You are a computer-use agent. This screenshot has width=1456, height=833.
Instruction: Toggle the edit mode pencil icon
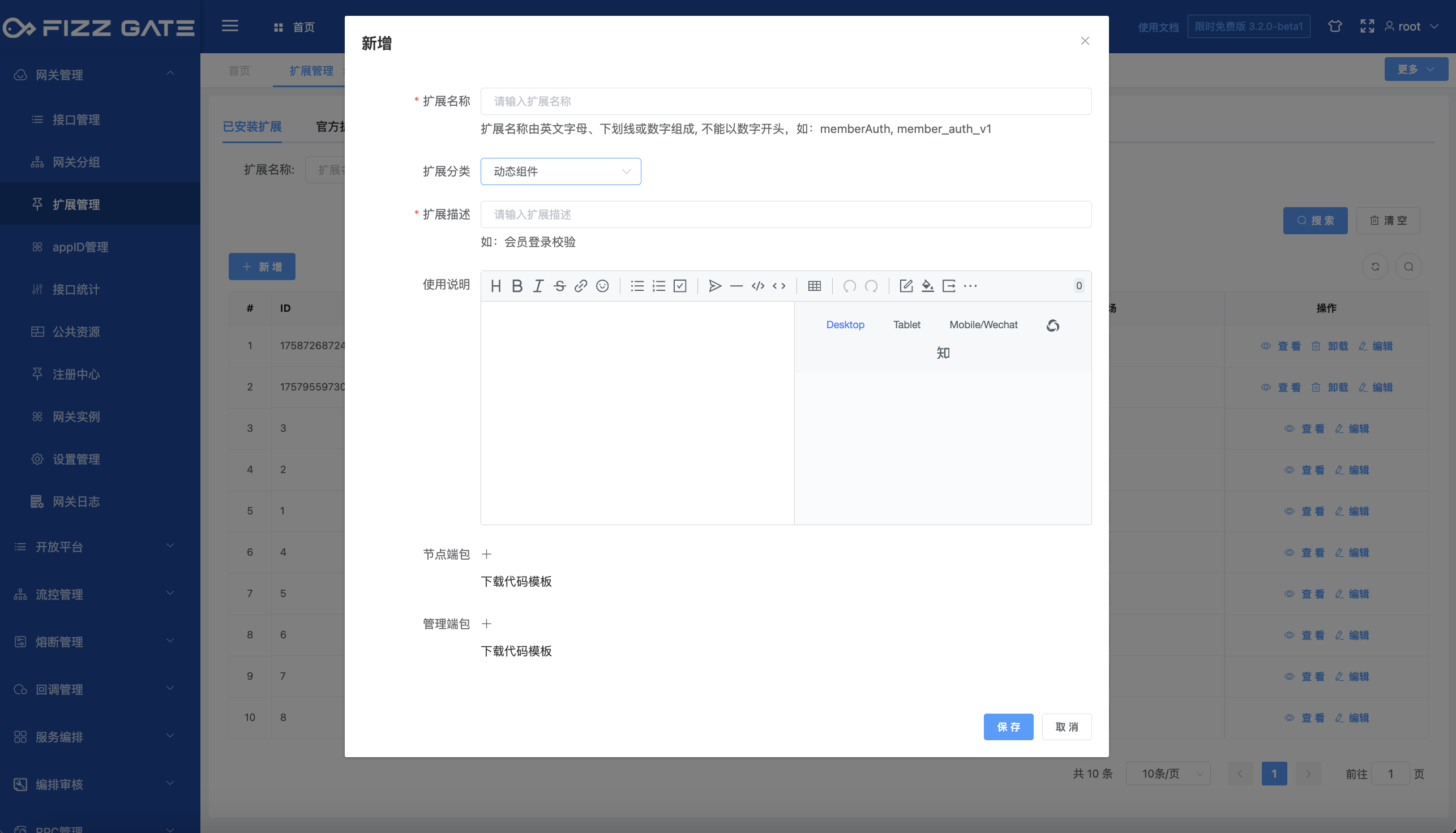pyautogui.click(x=905, y=286)
